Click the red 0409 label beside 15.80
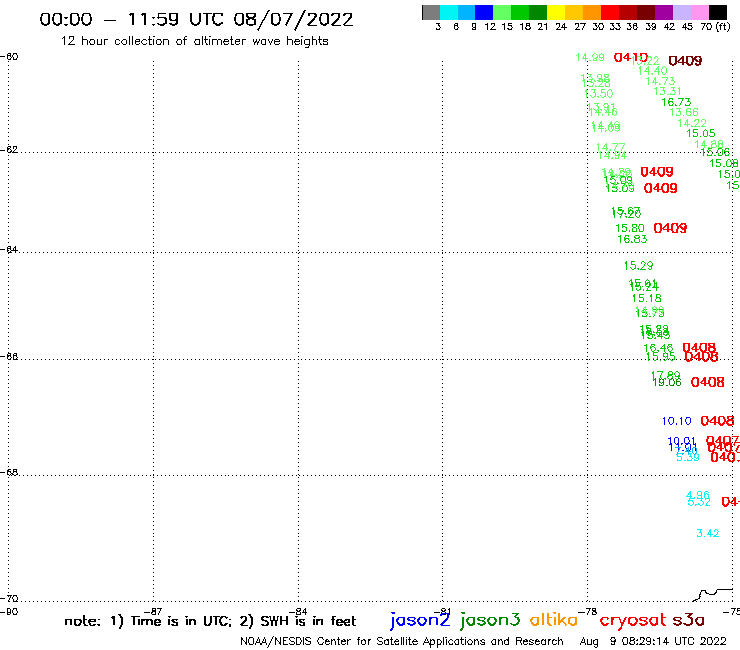The image size is (740, 650). click(670, 228)
